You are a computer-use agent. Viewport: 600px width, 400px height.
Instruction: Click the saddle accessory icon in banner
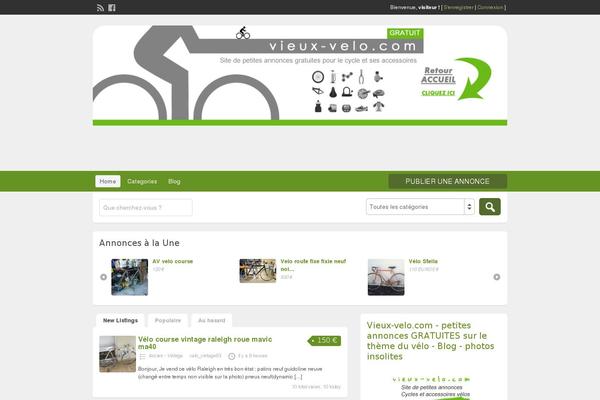pyautogui.click(x=333, y=92)
